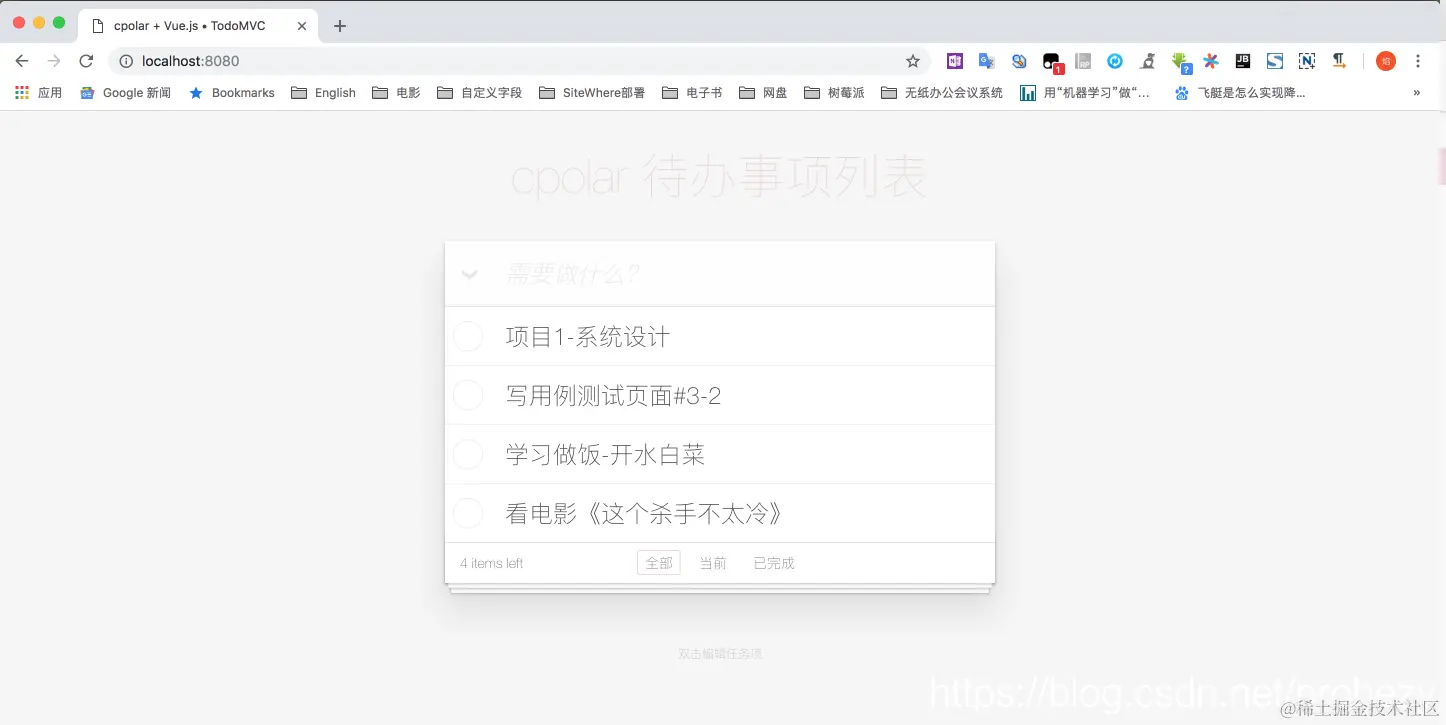Click the extension icon with red badge 1
This screenshot has width=1446, height=725.
1051,61
